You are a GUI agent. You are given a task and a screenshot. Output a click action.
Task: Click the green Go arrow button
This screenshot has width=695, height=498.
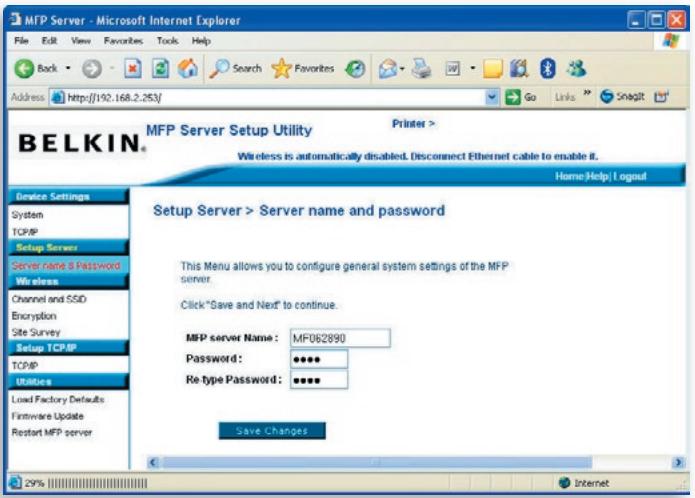pyautogui.click(x=513, y=97)
